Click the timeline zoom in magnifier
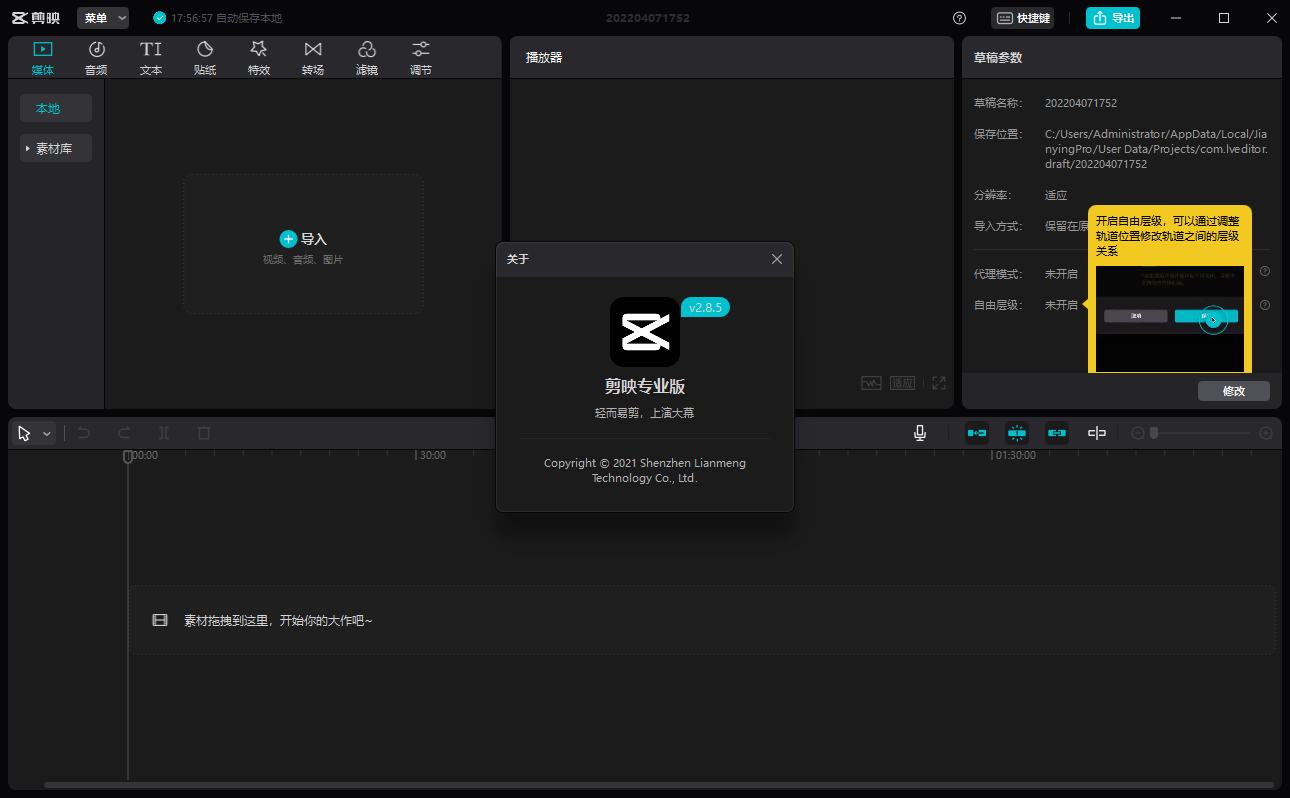 [1265, 433]
